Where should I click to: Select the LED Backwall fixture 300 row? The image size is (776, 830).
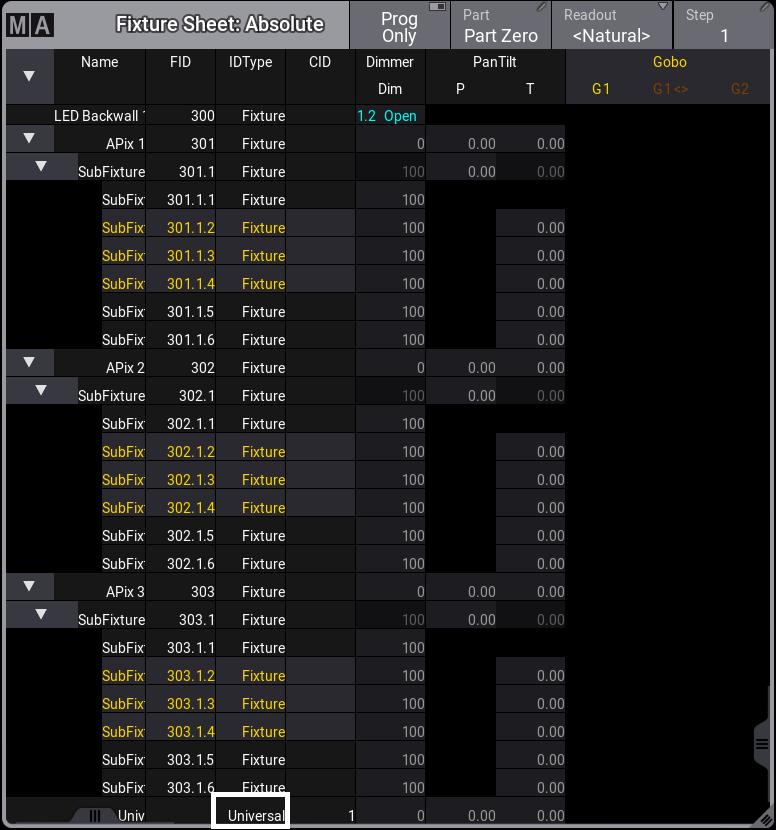click(180, 116)
